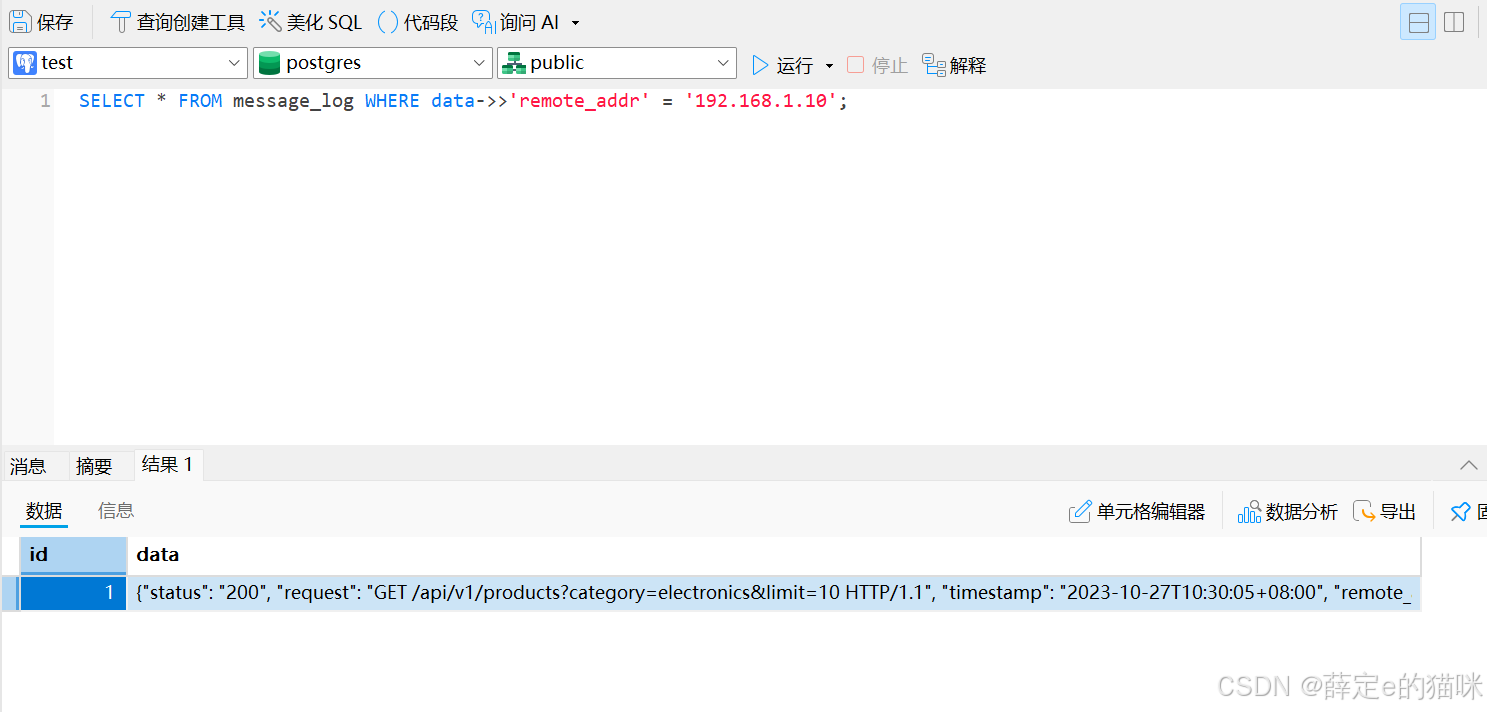Open the public schema dropdown
This screenshot has height=712, width=1487.
(x=617, y=63)
